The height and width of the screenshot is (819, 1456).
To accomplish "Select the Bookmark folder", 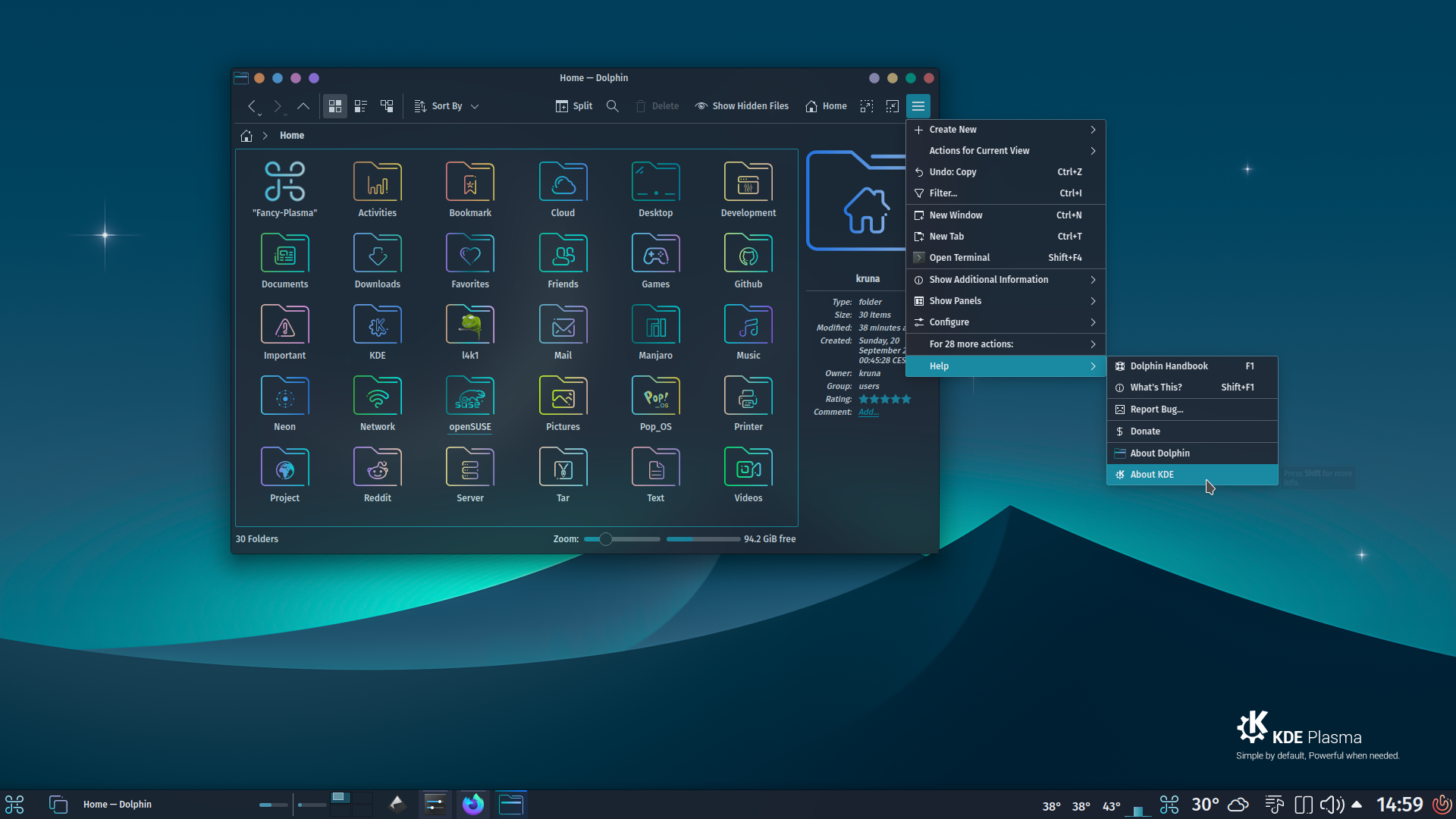I will (470, 189).
